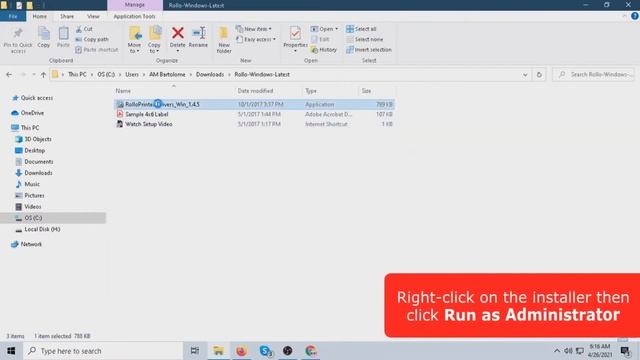Image resolution: width=640 pixels, height=360 pixels.
Task: Open Task View on the taskbar
Action: click(195, 351)
